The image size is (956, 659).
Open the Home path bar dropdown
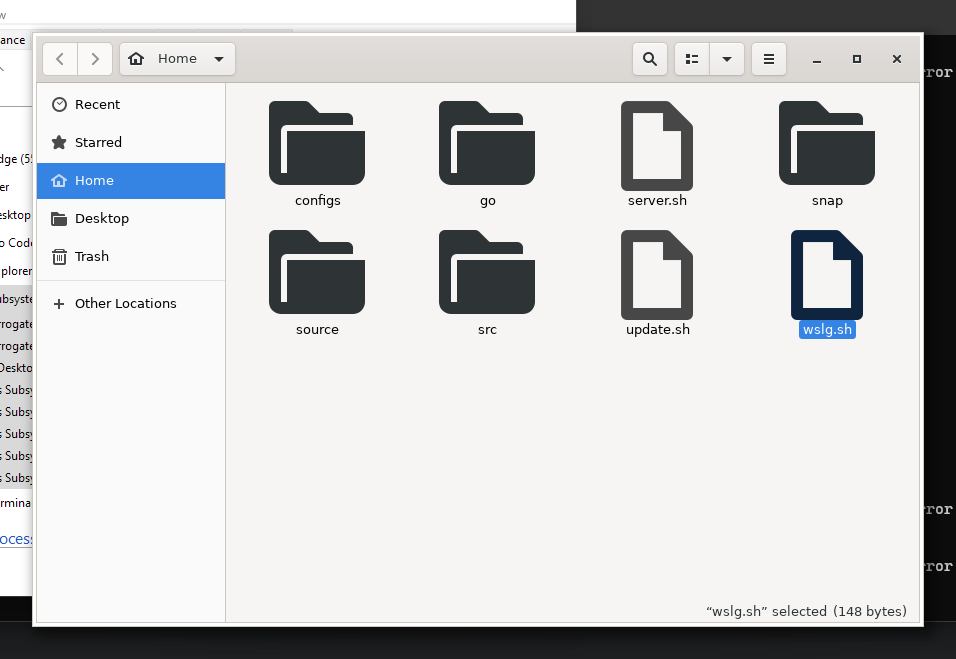click(177, 59)
